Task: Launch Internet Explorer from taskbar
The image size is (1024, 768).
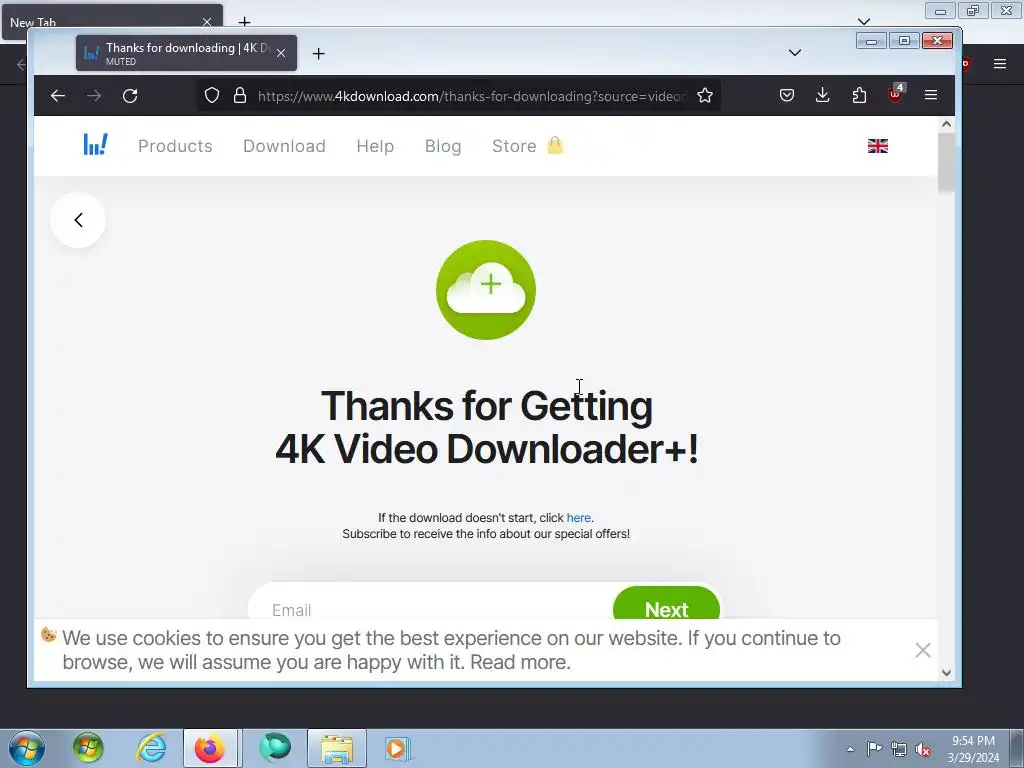Action: pyautogui.click(x=151, y=748)
